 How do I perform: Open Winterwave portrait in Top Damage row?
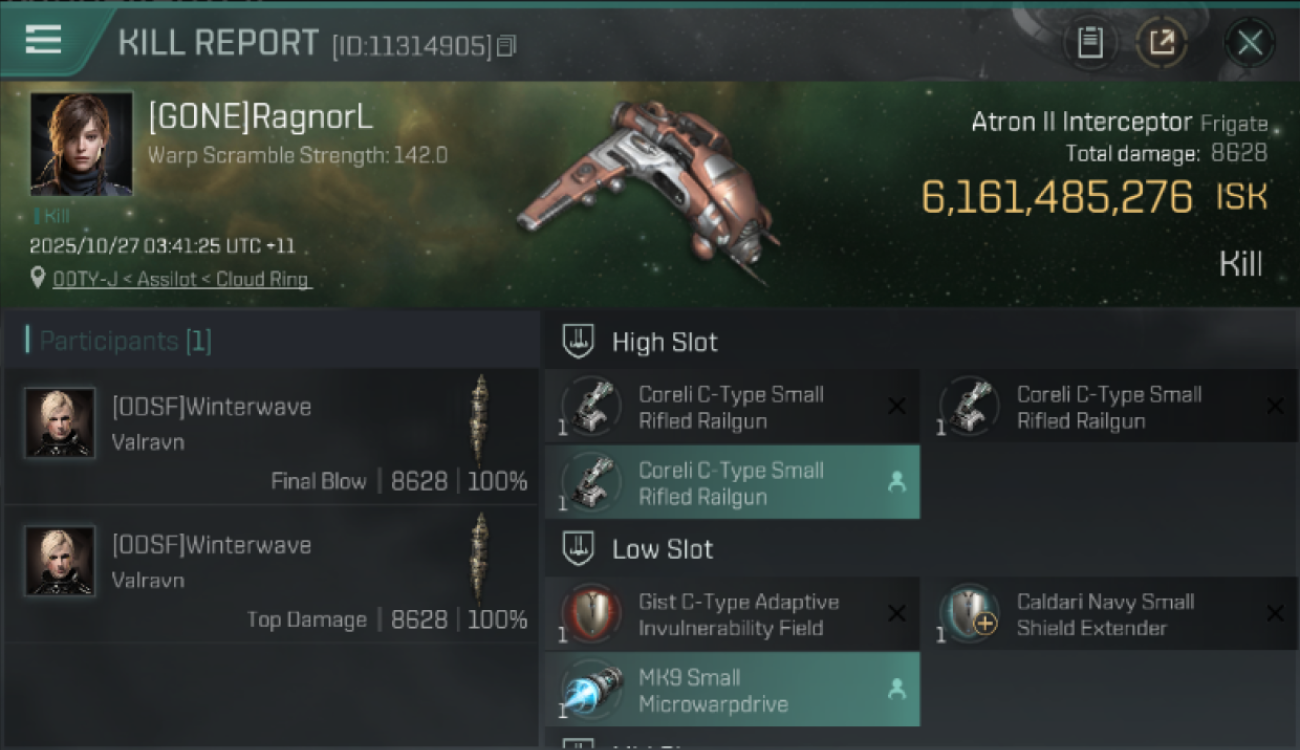tap(60, 561)
